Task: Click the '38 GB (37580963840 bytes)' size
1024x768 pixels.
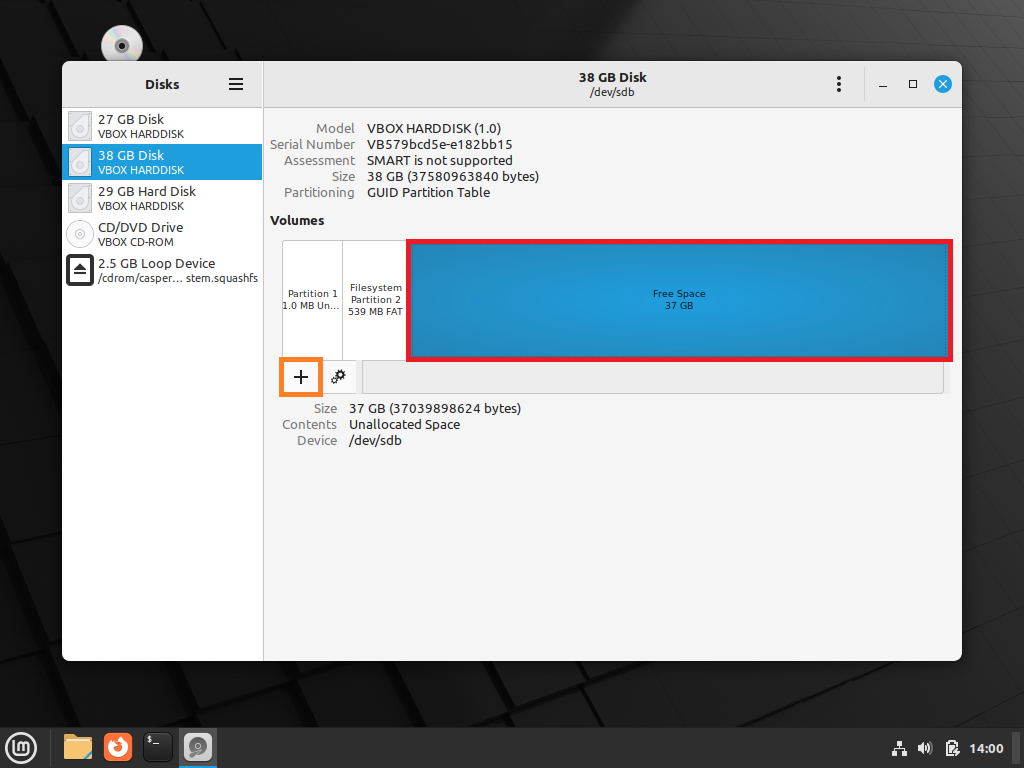Action: pos(453,176)
